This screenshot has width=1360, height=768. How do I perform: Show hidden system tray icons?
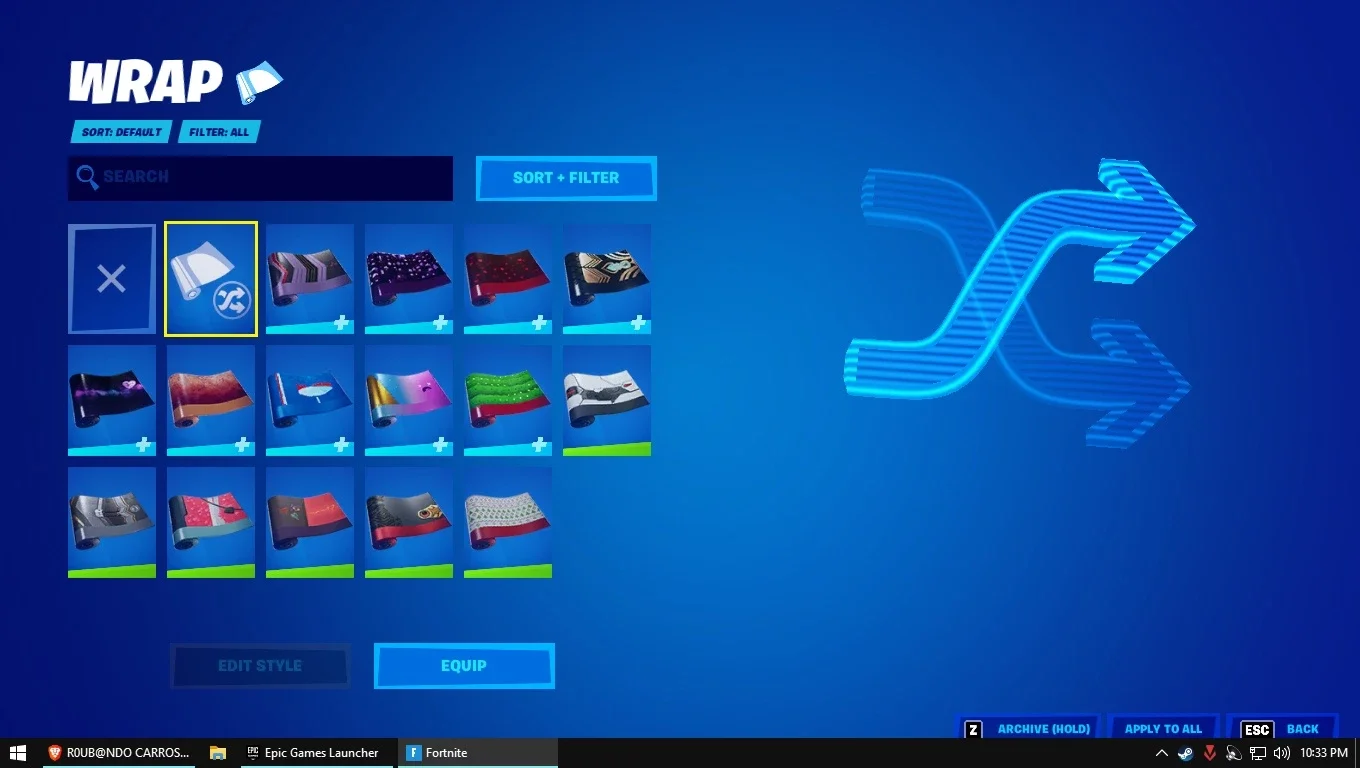[1161, 753]
